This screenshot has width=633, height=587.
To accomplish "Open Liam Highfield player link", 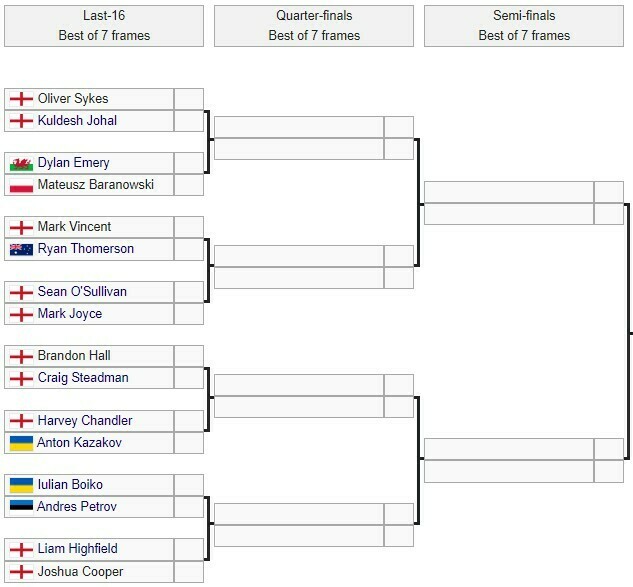I will (x=77, y=549).
